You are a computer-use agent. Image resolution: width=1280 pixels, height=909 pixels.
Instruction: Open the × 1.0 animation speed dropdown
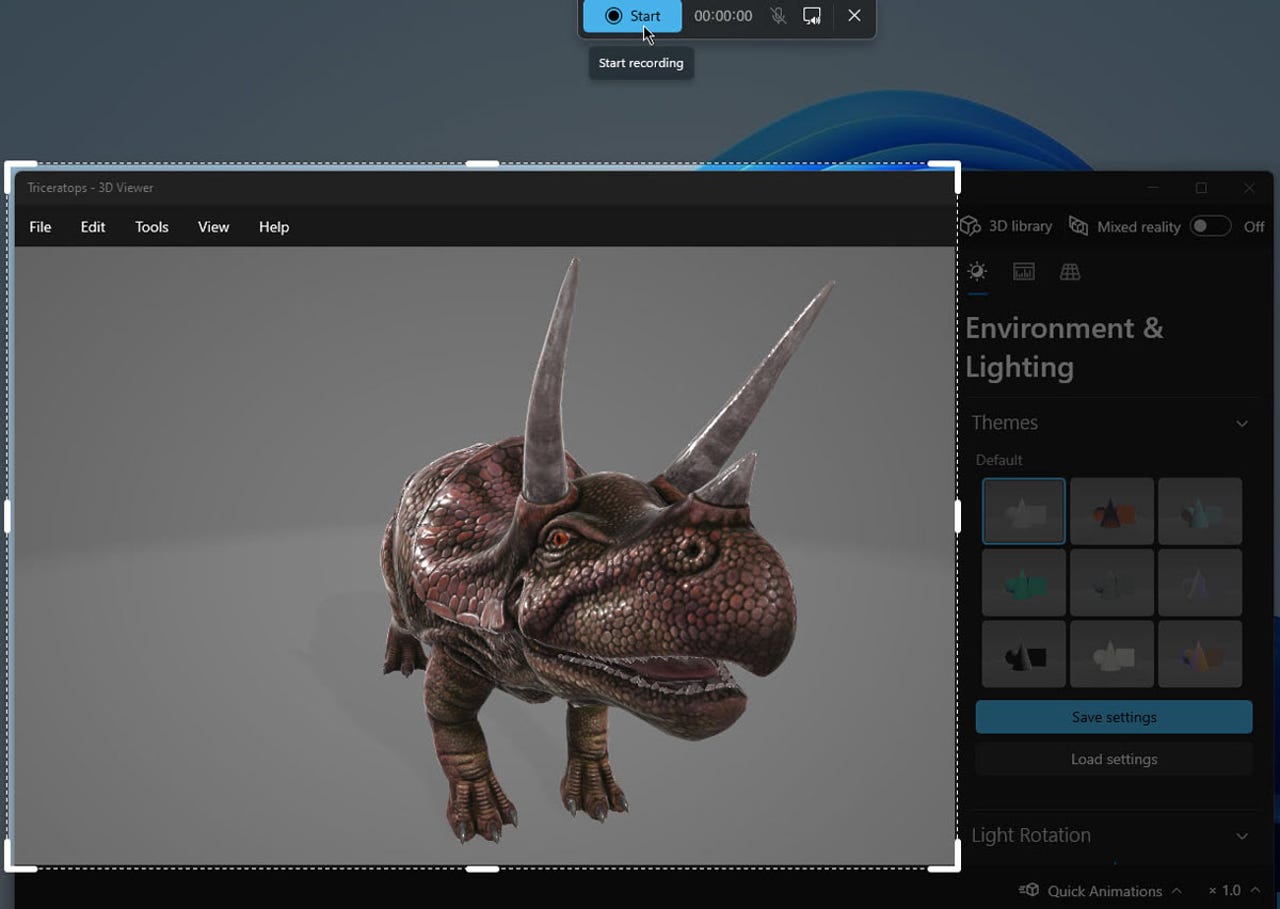(1233, 891)
